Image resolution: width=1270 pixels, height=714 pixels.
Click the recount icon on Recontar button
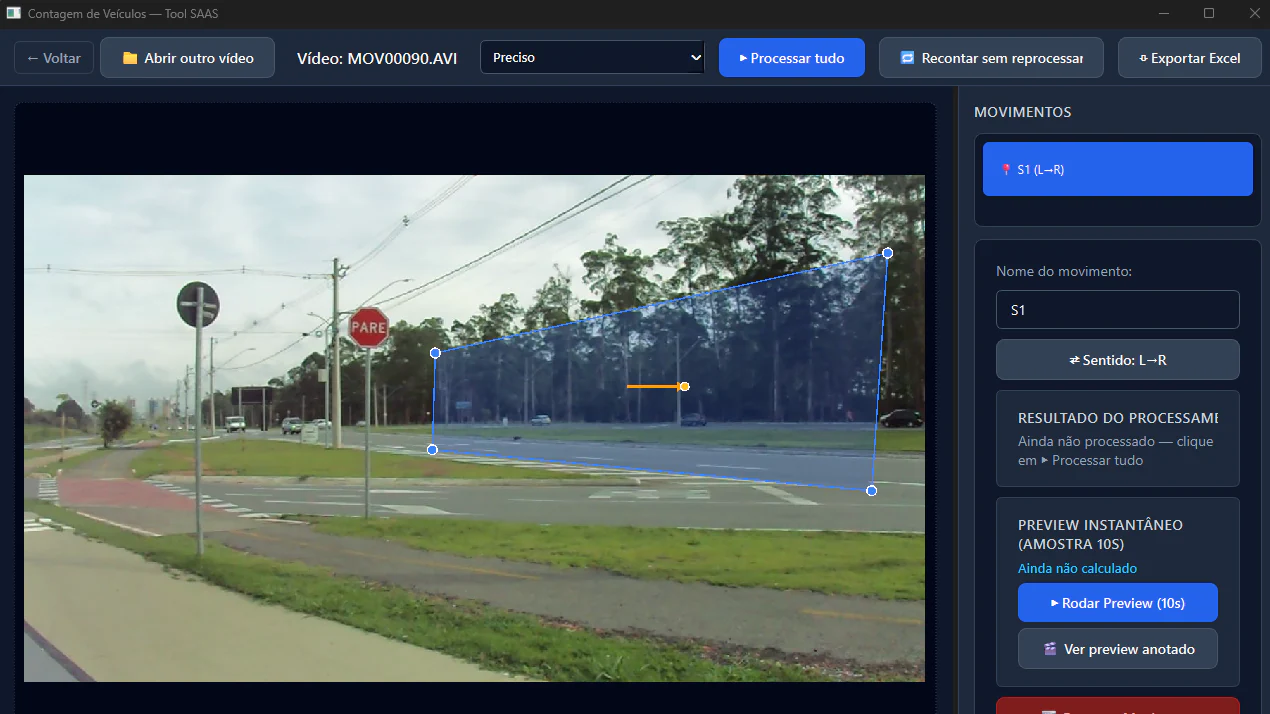point(907,58)
